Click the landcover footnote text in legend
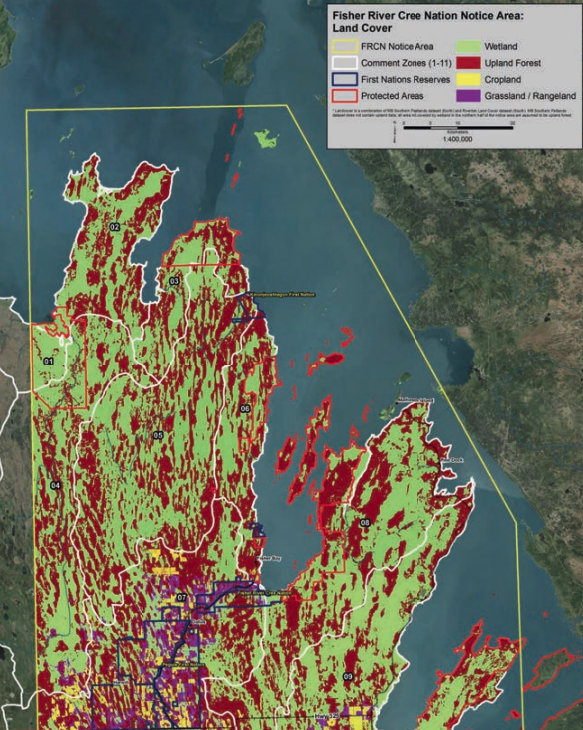The width and height of the screenshot is (583, 730). (452, 113)
